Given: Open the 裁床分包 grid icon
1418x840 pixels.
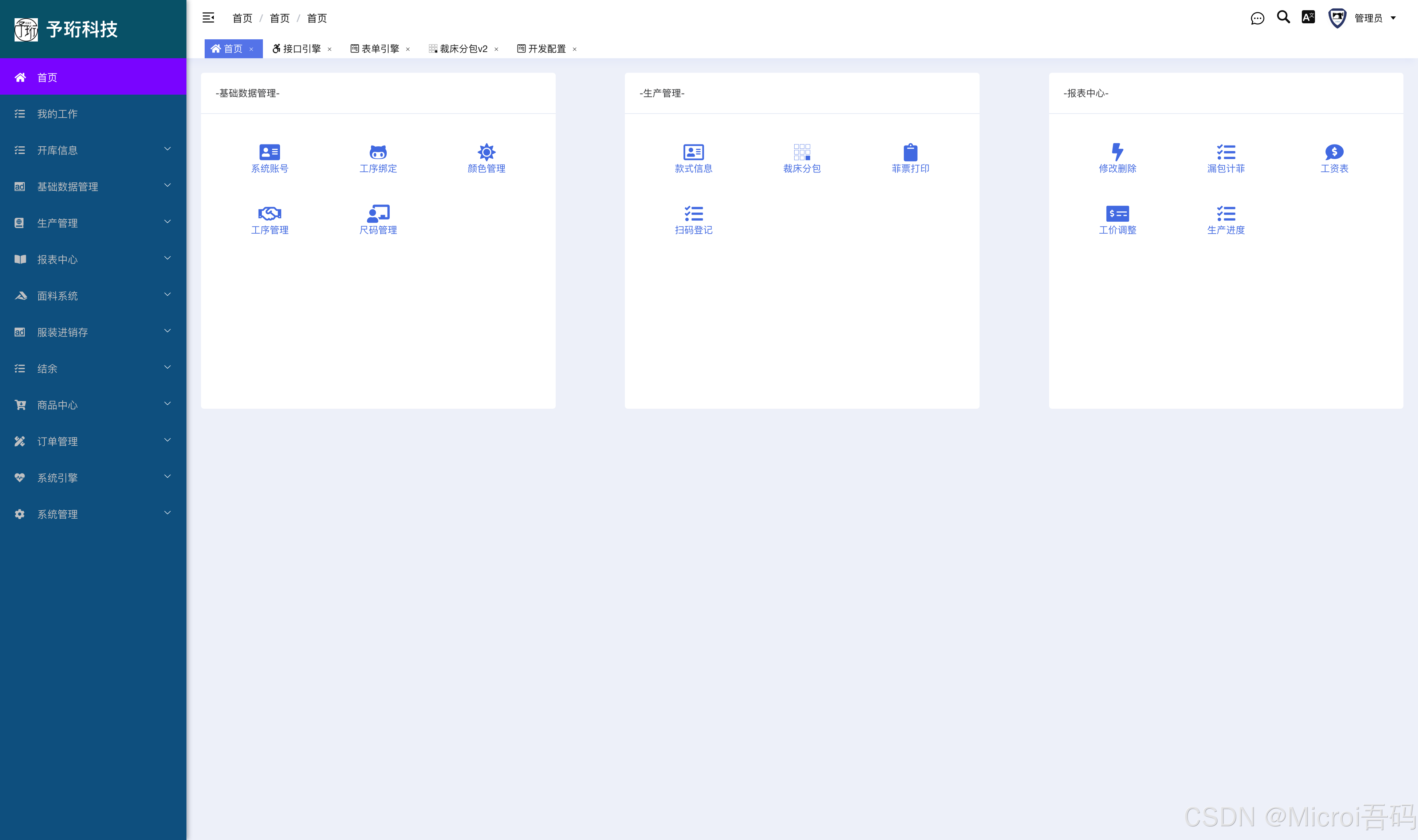Looking at the screenshot, I should (802, 152).
